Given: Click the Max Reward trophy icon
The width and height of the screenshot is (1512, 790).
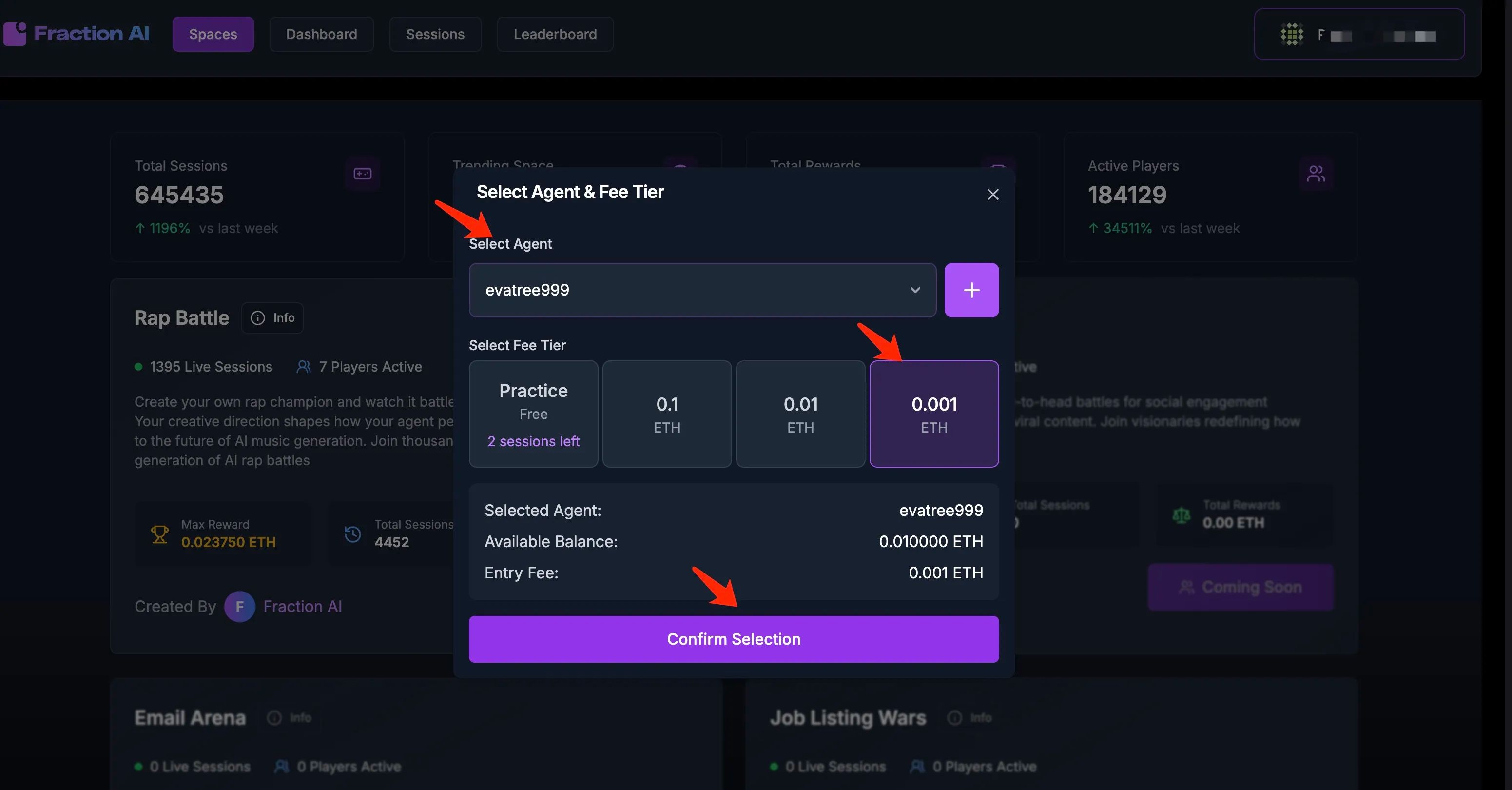Looking at the screenshot, I should click(160, 534).
